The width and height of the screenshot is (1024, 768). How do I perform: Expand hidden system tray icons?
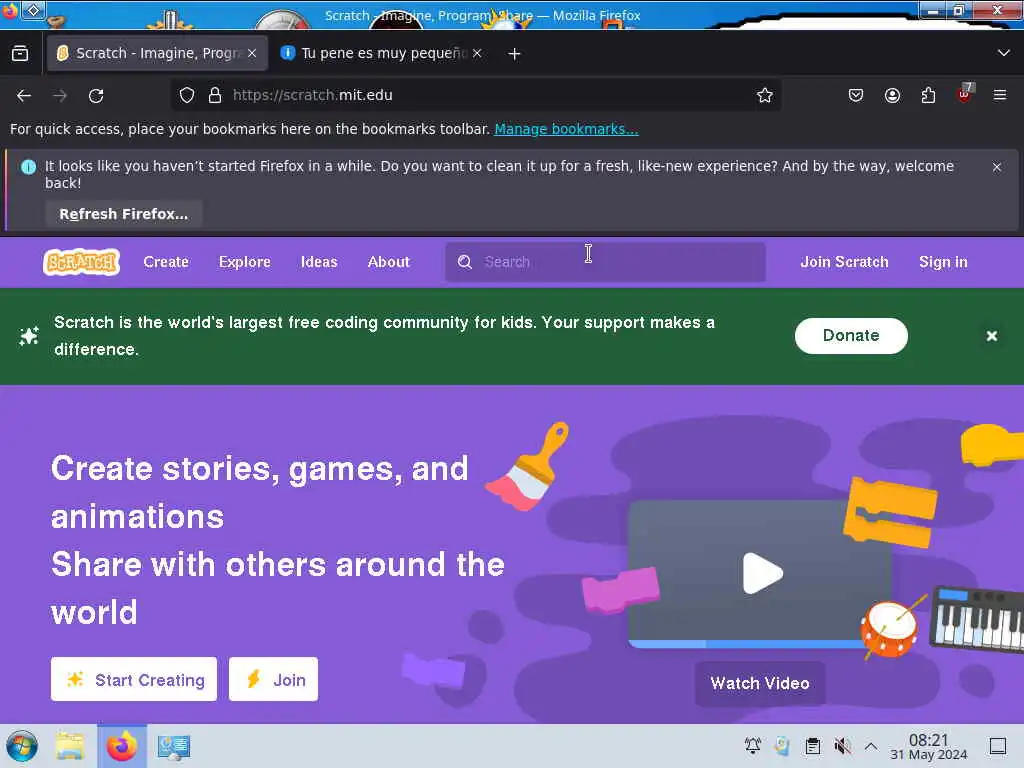[871, 746]
